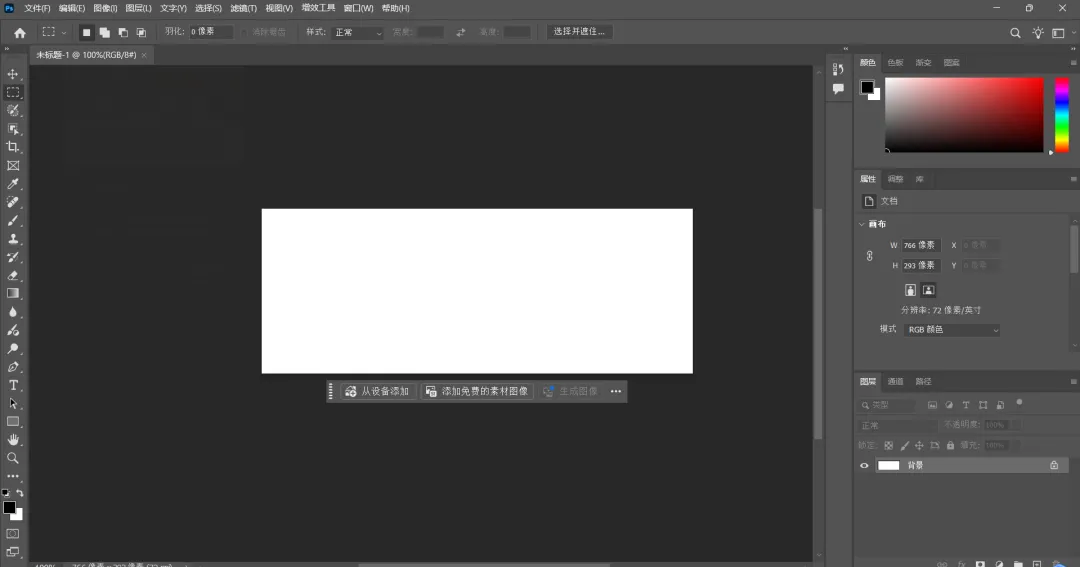This screenshot has width=1080, height=567.
Task: Open the layer filter 类型 dropdown
Action: pos(887,405)
